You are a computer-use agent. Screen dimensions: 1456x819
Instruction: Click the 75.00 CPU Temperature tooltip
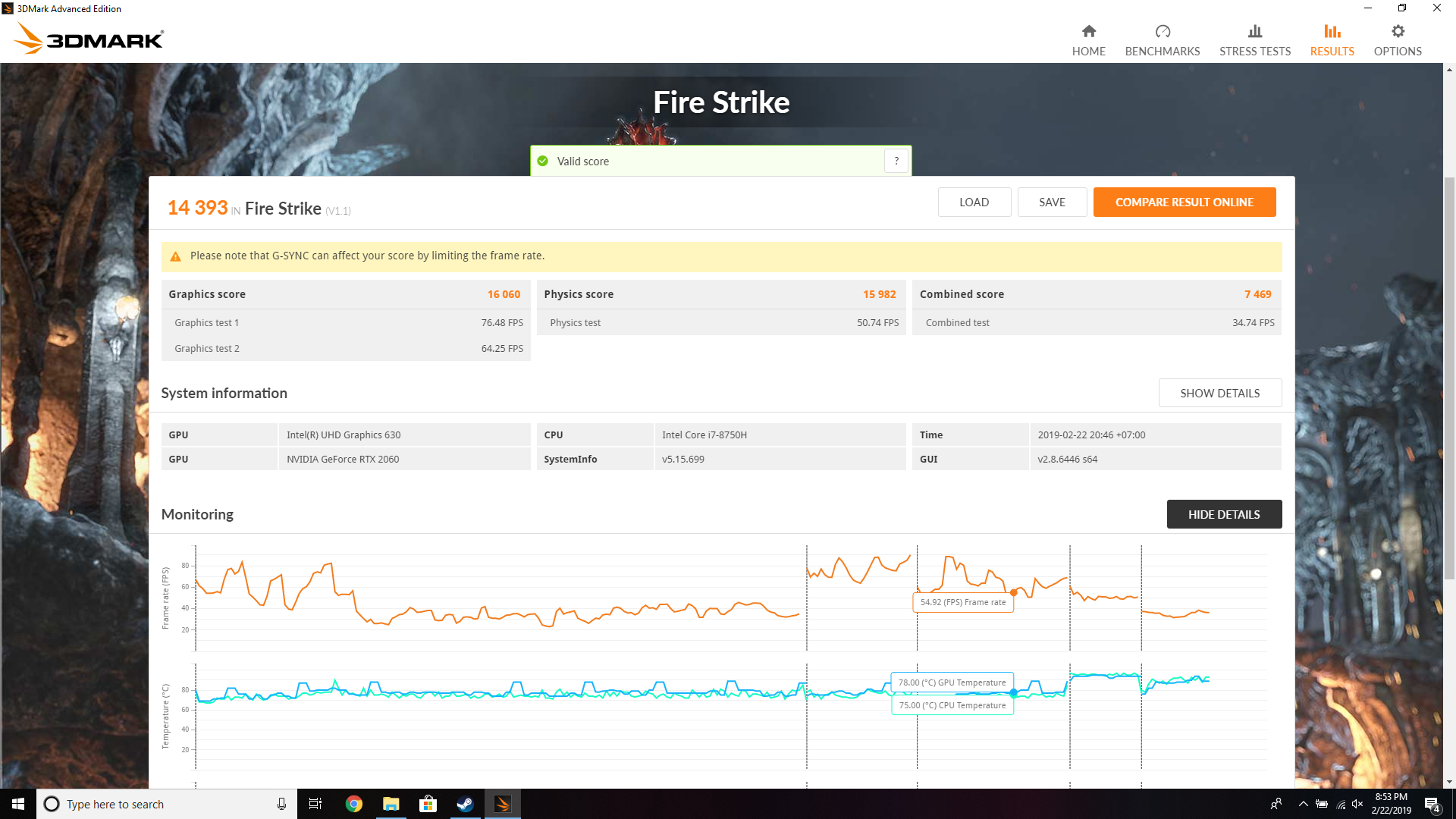pyautogui.click(x=952, y=705)
